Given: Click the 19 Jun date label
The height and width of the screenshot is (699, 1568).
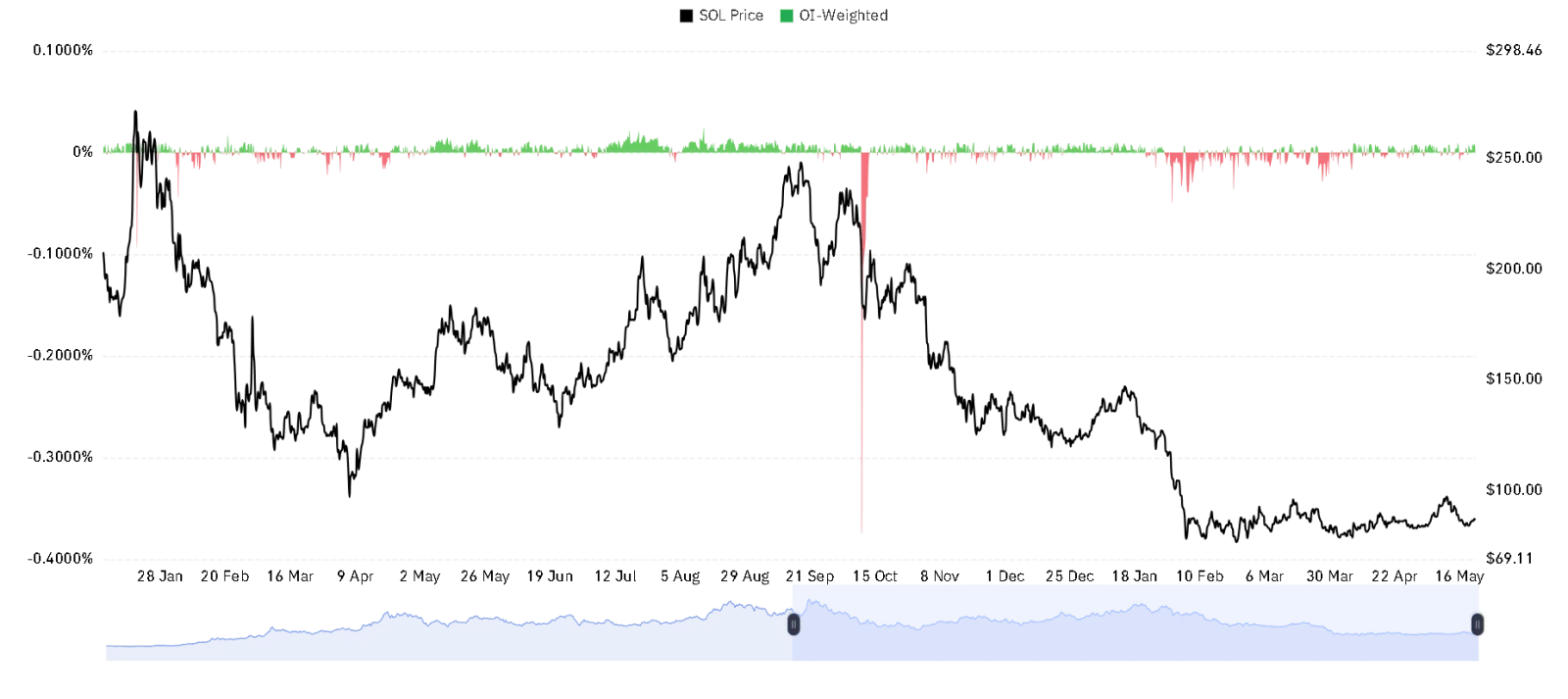Looking at the screenshot, I should coord(550,576).
